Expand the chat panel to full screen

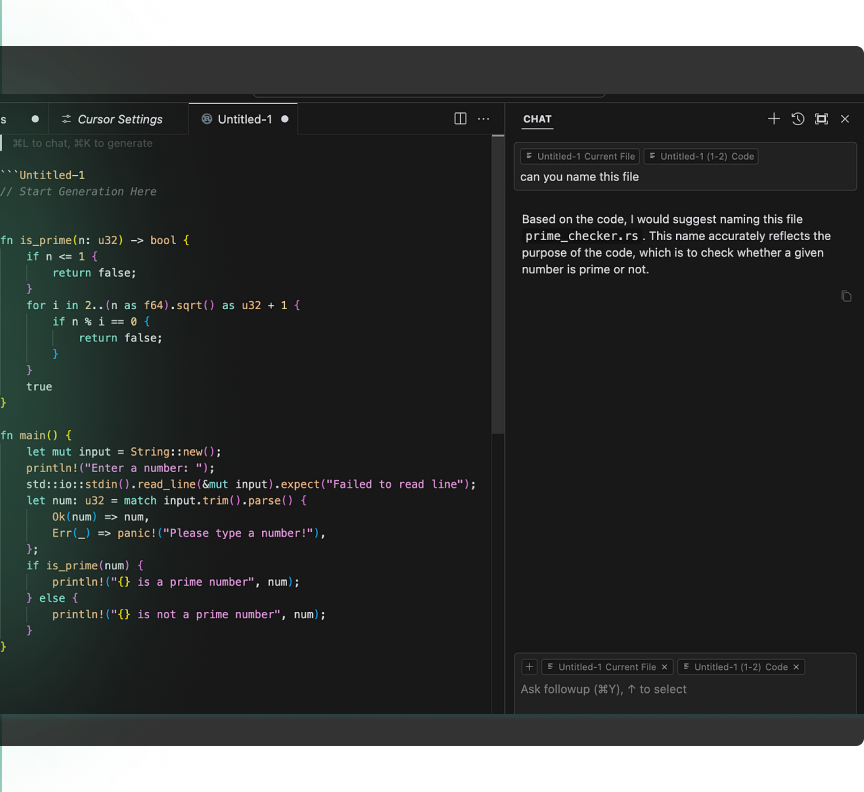tap(821, 119)
